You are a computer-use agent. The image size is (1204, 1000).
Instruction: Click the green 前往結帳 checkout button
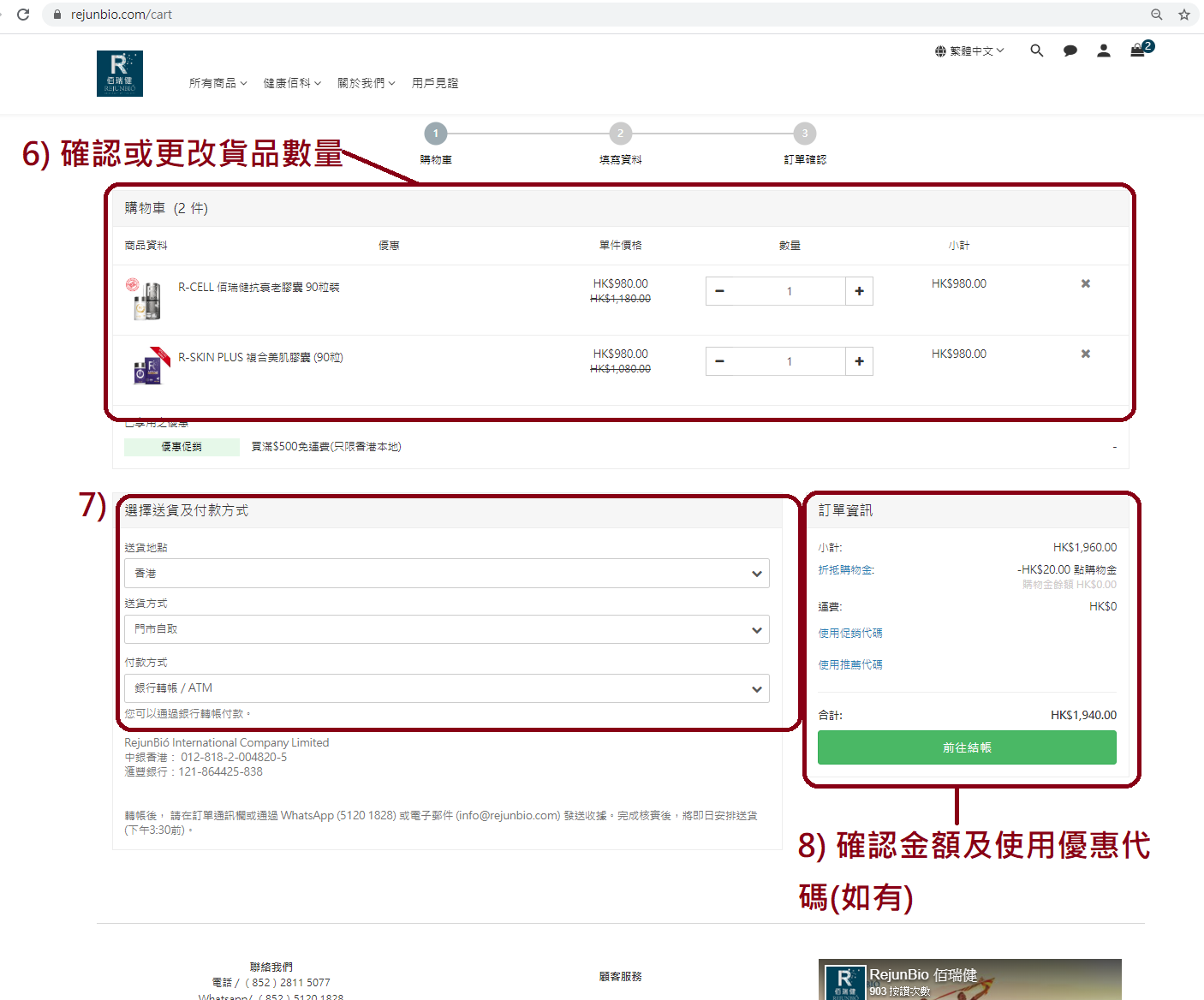967,747
